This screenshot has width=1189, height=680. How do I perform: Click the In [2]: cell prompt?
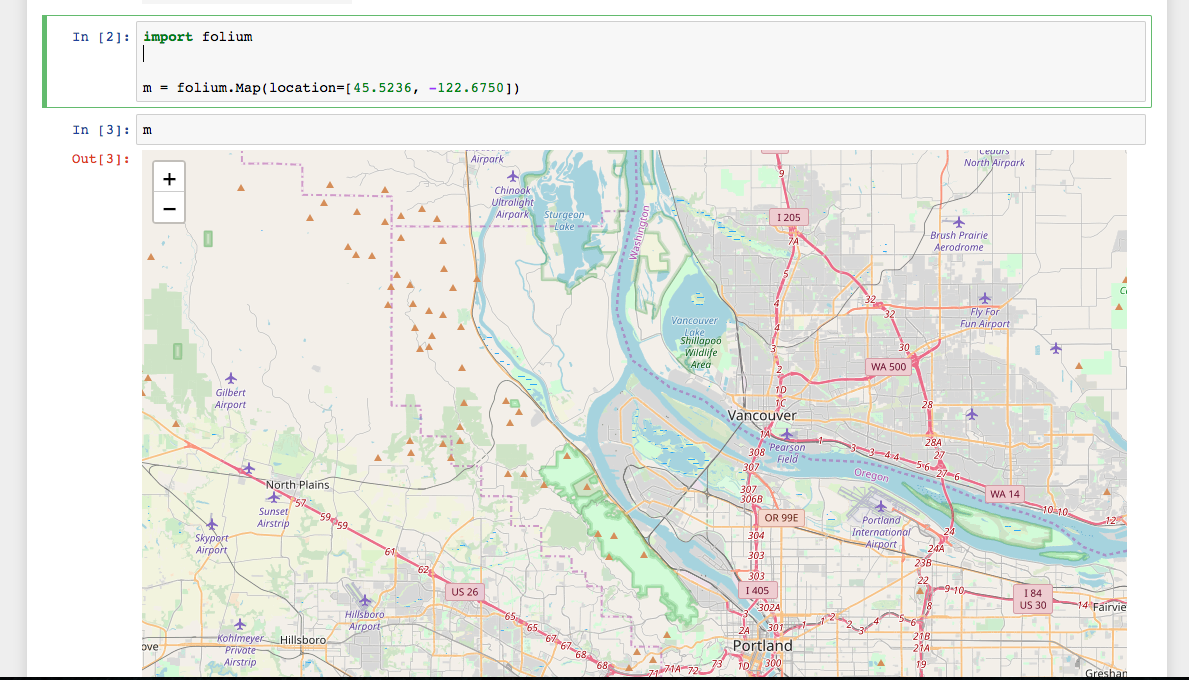pos(101,36)
